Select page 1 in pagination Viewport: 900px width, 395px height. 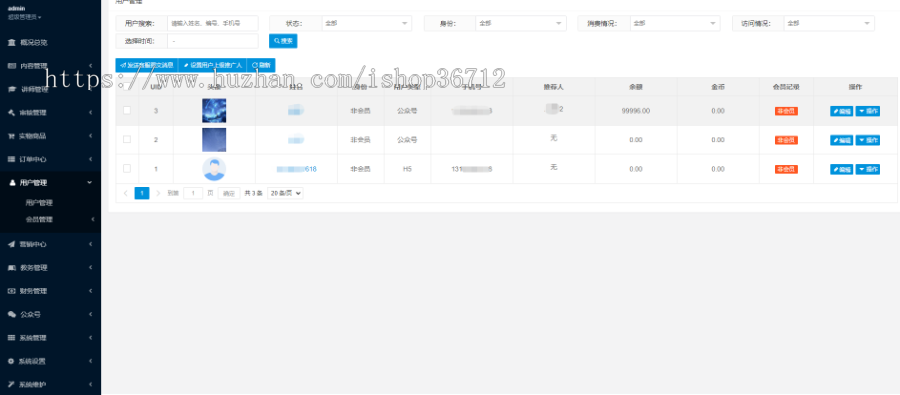(142, 193)
